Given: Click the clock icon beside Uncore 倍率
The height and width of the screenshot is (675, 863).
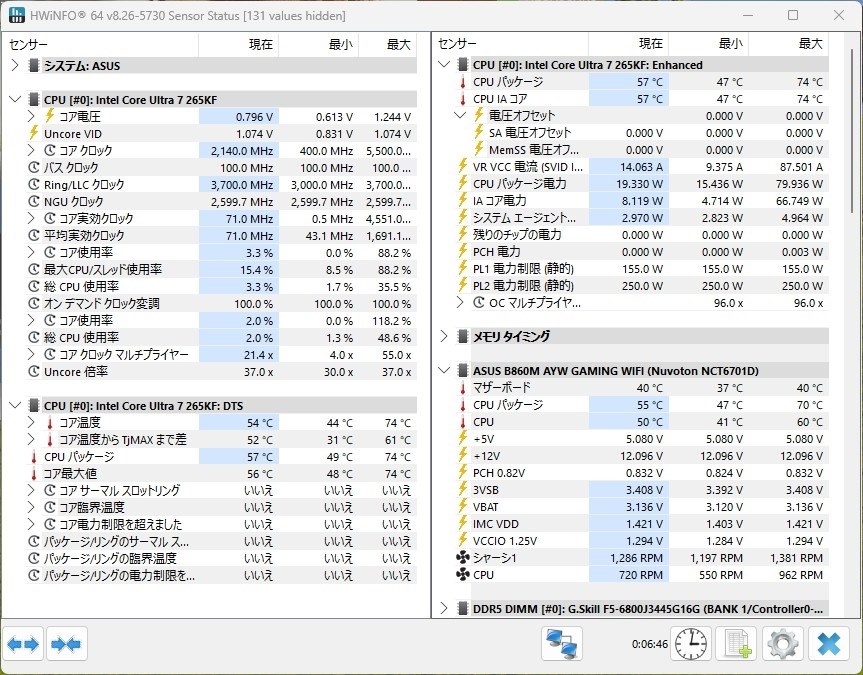Looking at the screenshot, I should pyautogui.click(x=34, y=372).
